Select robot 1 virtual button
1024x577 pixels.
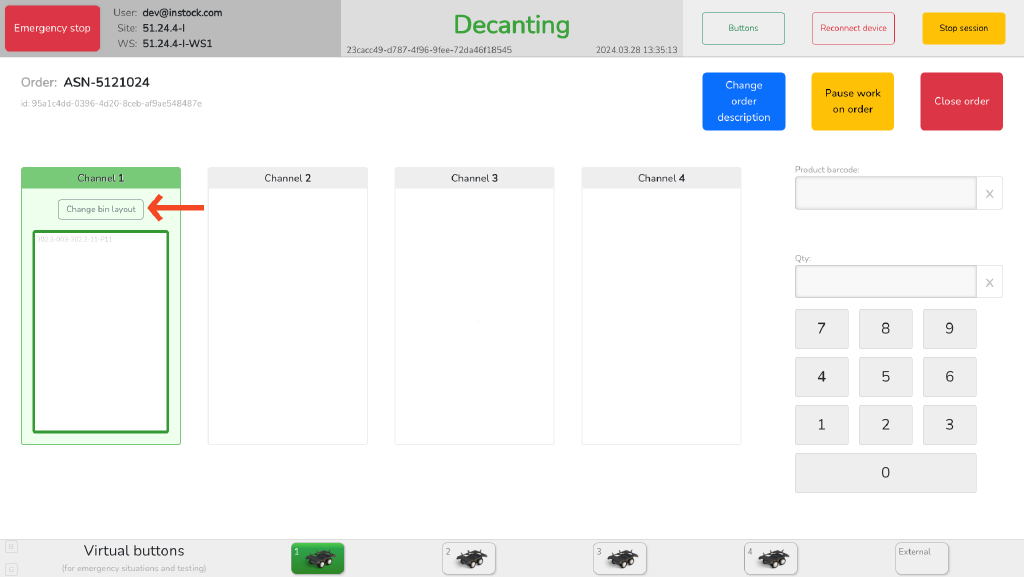click(317, 558)
